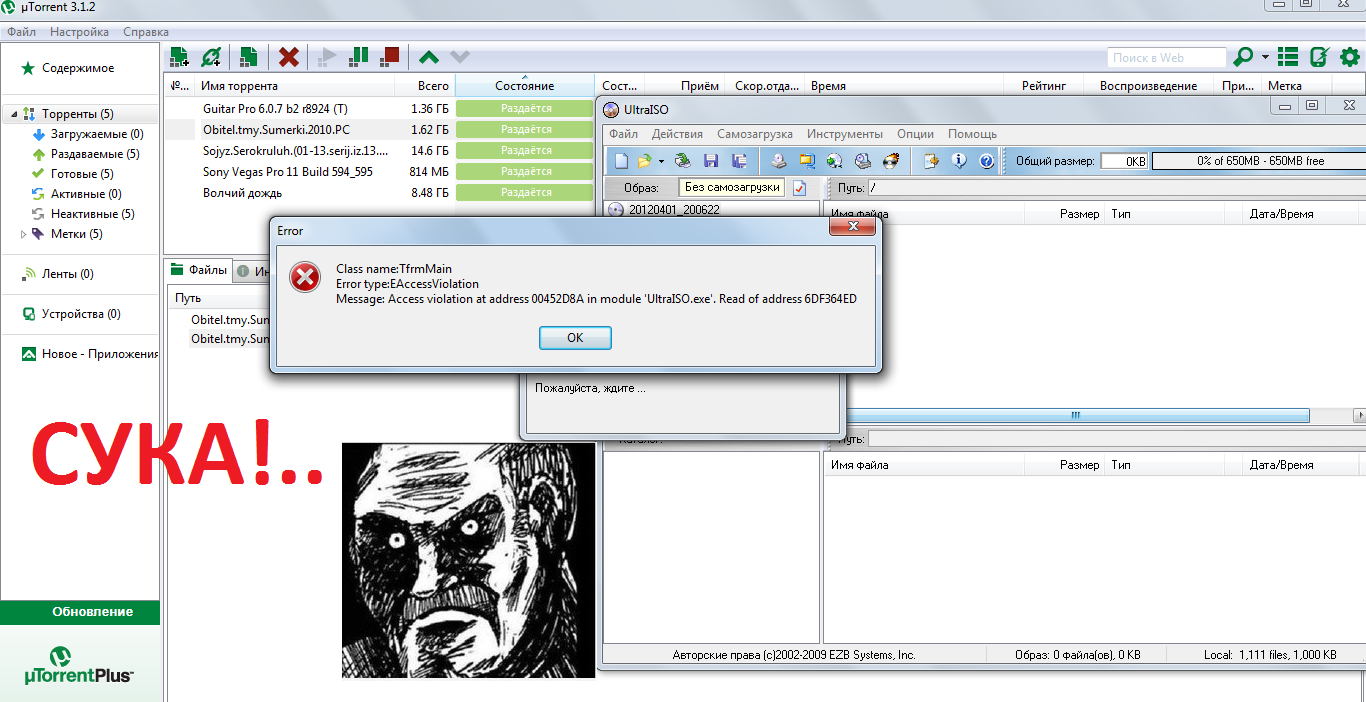This screenshot has width=1366, height=702.
Task: Open the UltraISO Инструменты menu
Action: tap(845, 134)
